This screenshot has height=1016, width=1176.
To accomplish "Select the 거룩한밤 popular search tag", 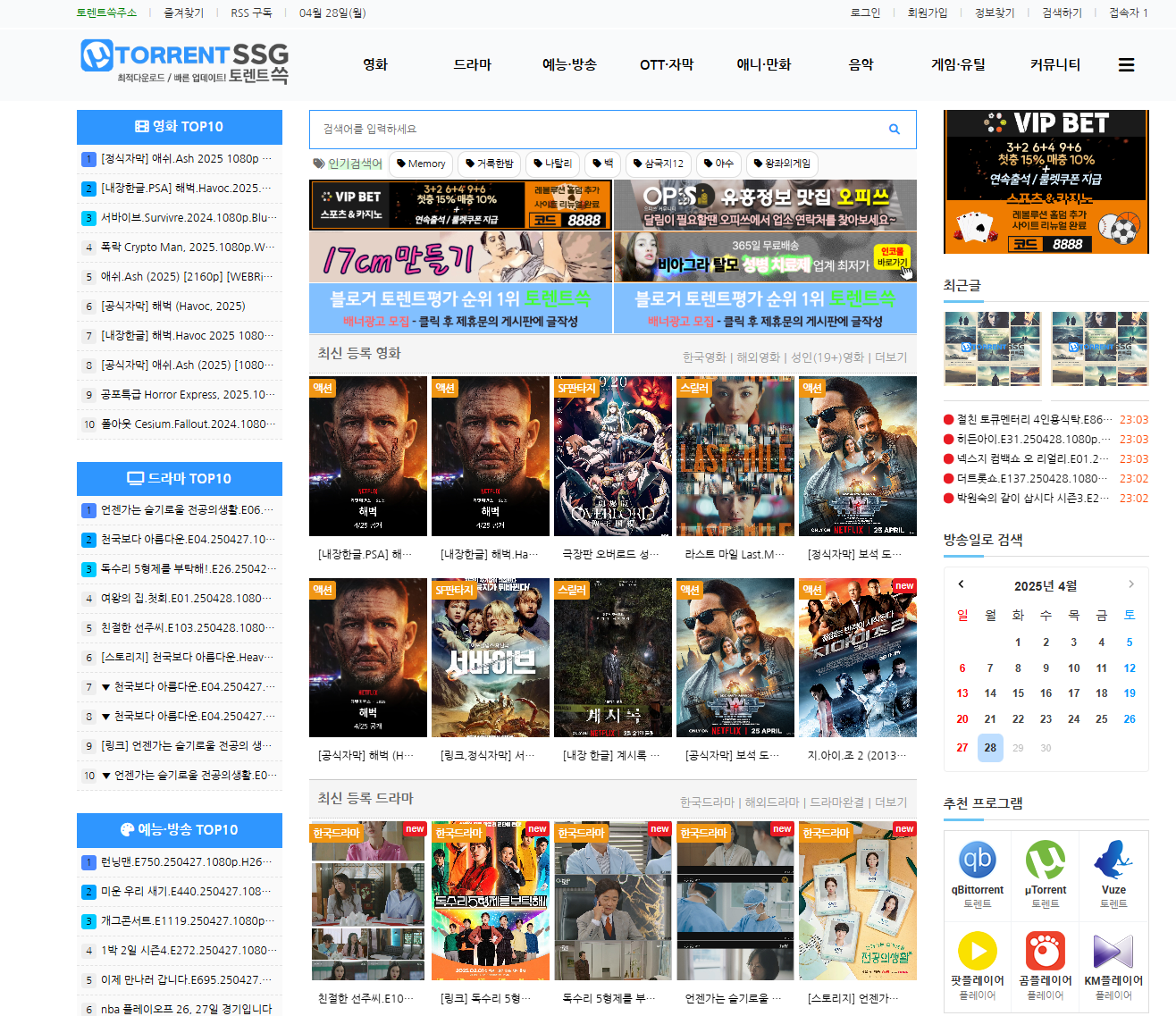I will [490, 164].
